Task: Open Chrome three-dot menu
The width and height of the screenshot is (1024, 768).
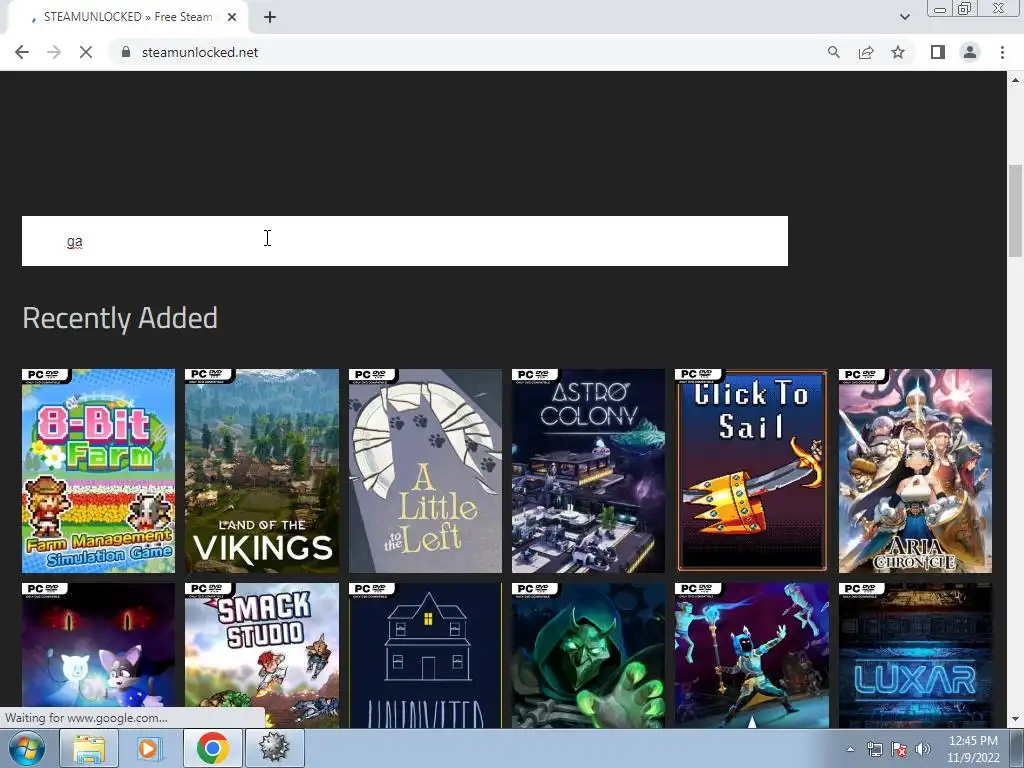Action: [1002, 52]
